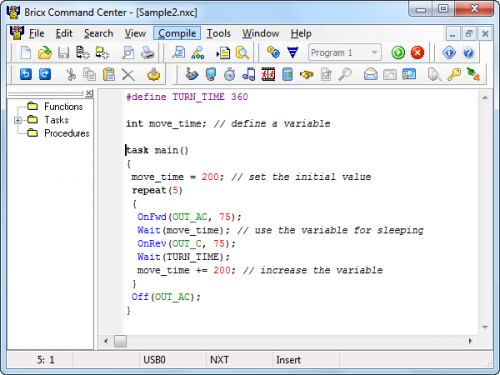500x375 pixels.
Task: Click the horizontal scrollbar thumb
Action: tap(120, 341)
